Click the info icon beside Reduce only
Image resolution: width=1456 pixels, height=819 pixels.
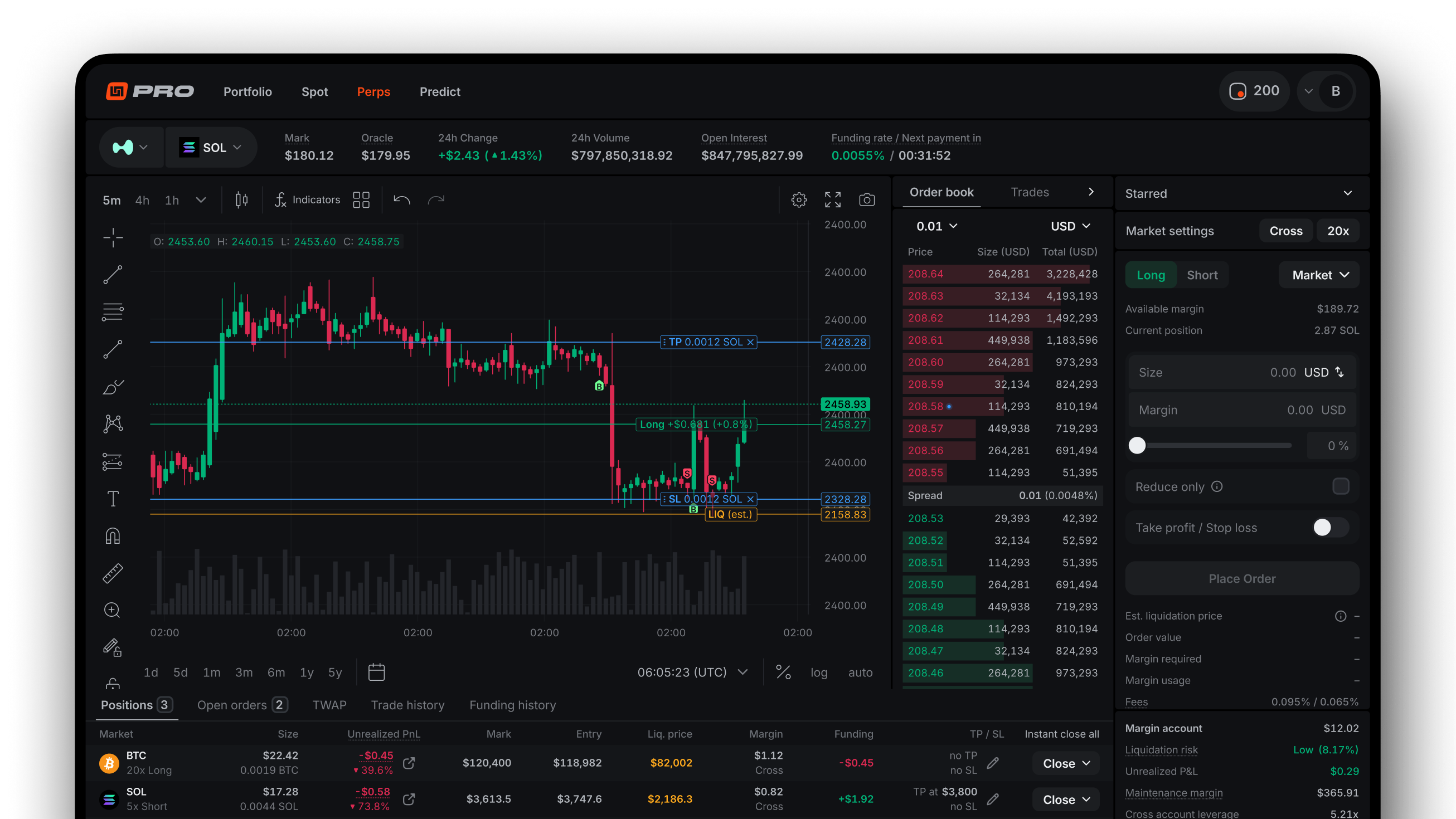(x=1217, y=487)
